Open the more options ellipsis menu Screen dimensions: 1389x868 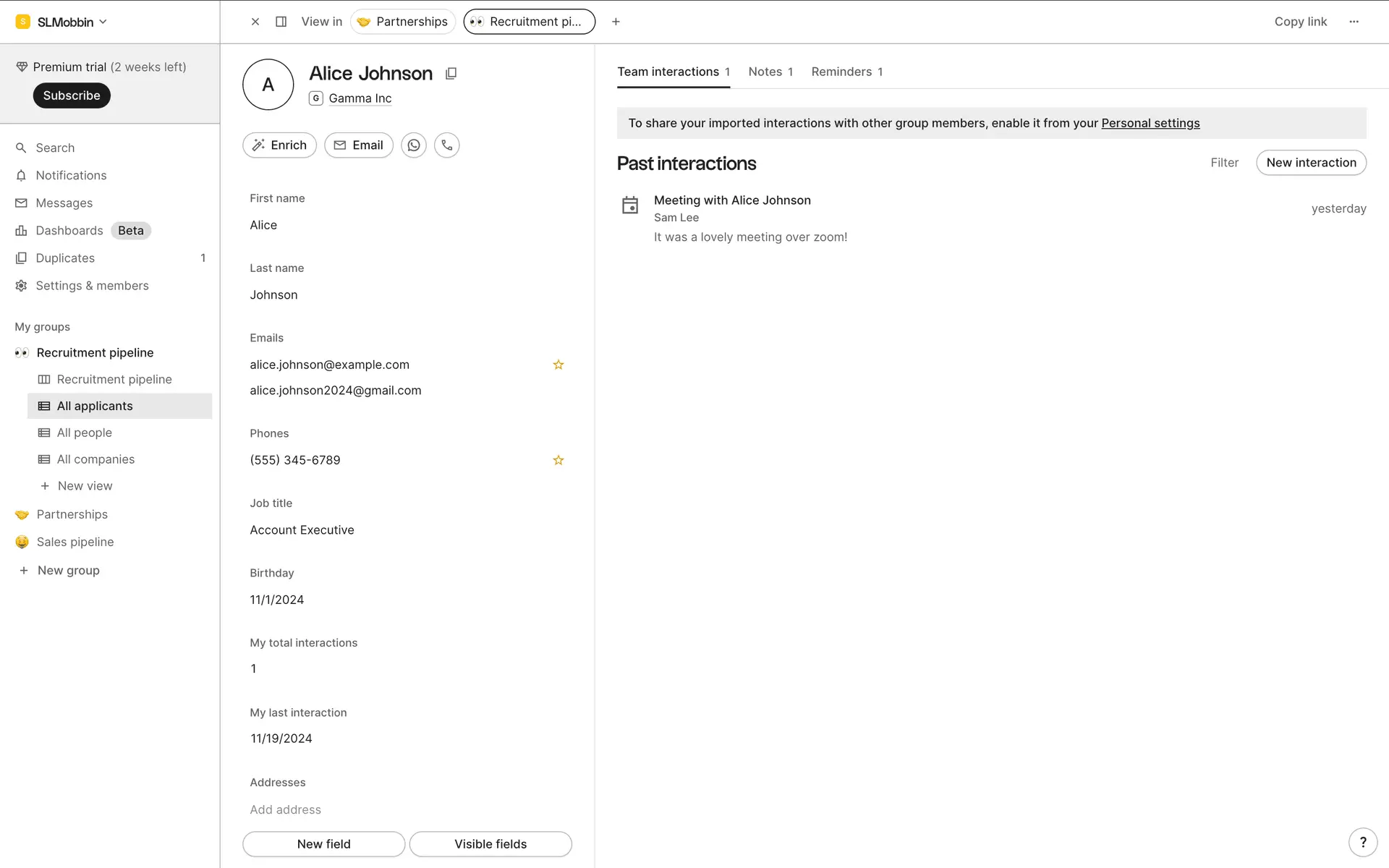point(1354,22)
